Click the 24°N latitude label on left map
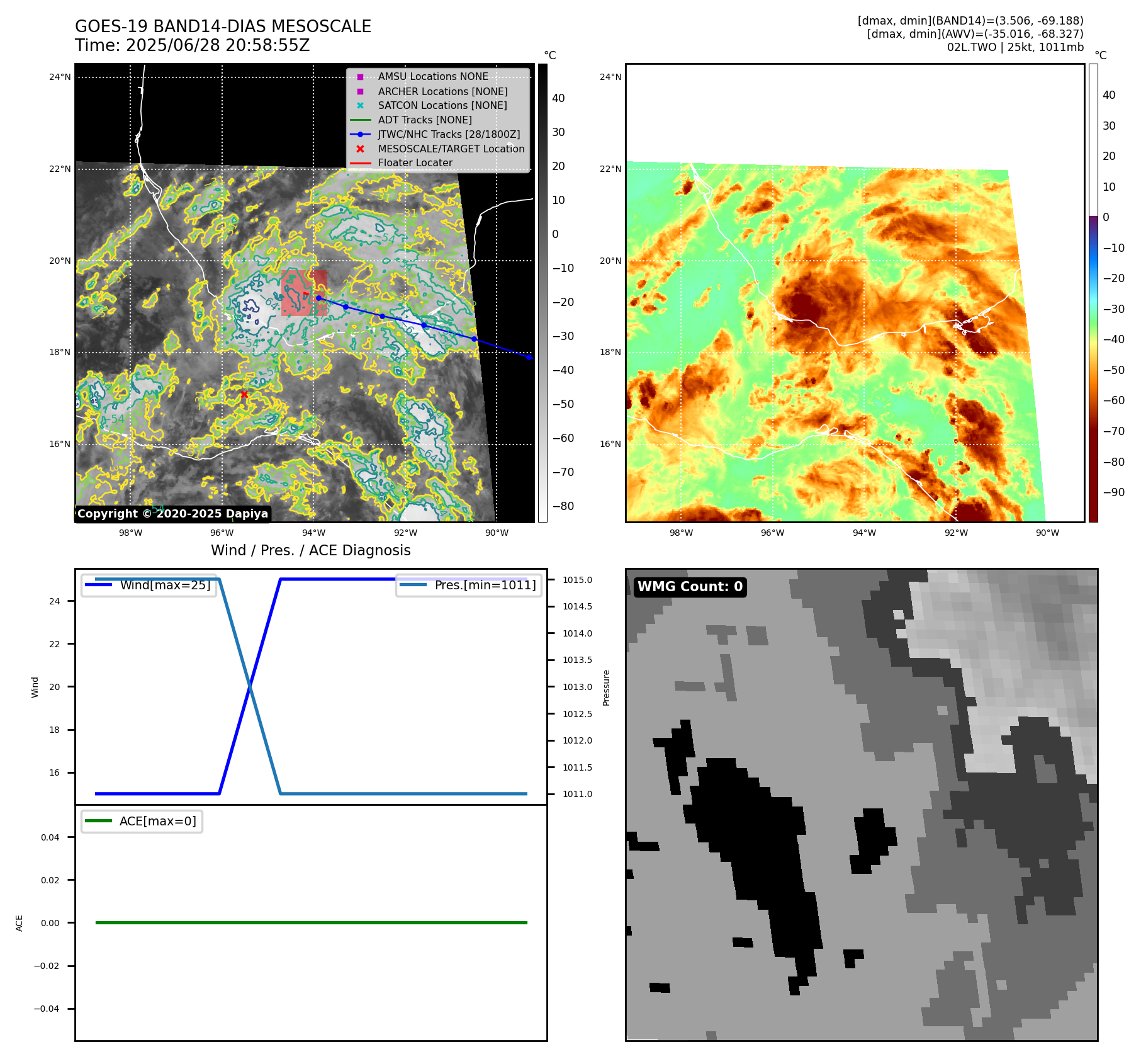Screen dimensions: 1141x1064 60,77
